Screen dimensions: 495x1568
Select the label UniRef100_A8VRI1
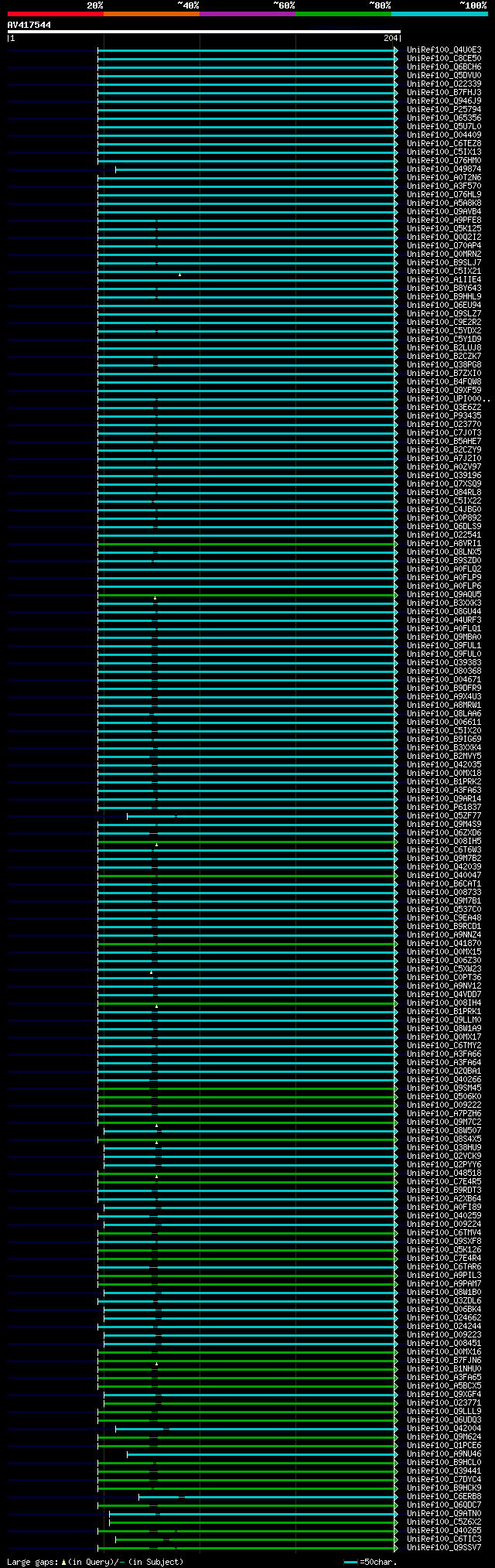pyautogui.click(x=444, y=544)
